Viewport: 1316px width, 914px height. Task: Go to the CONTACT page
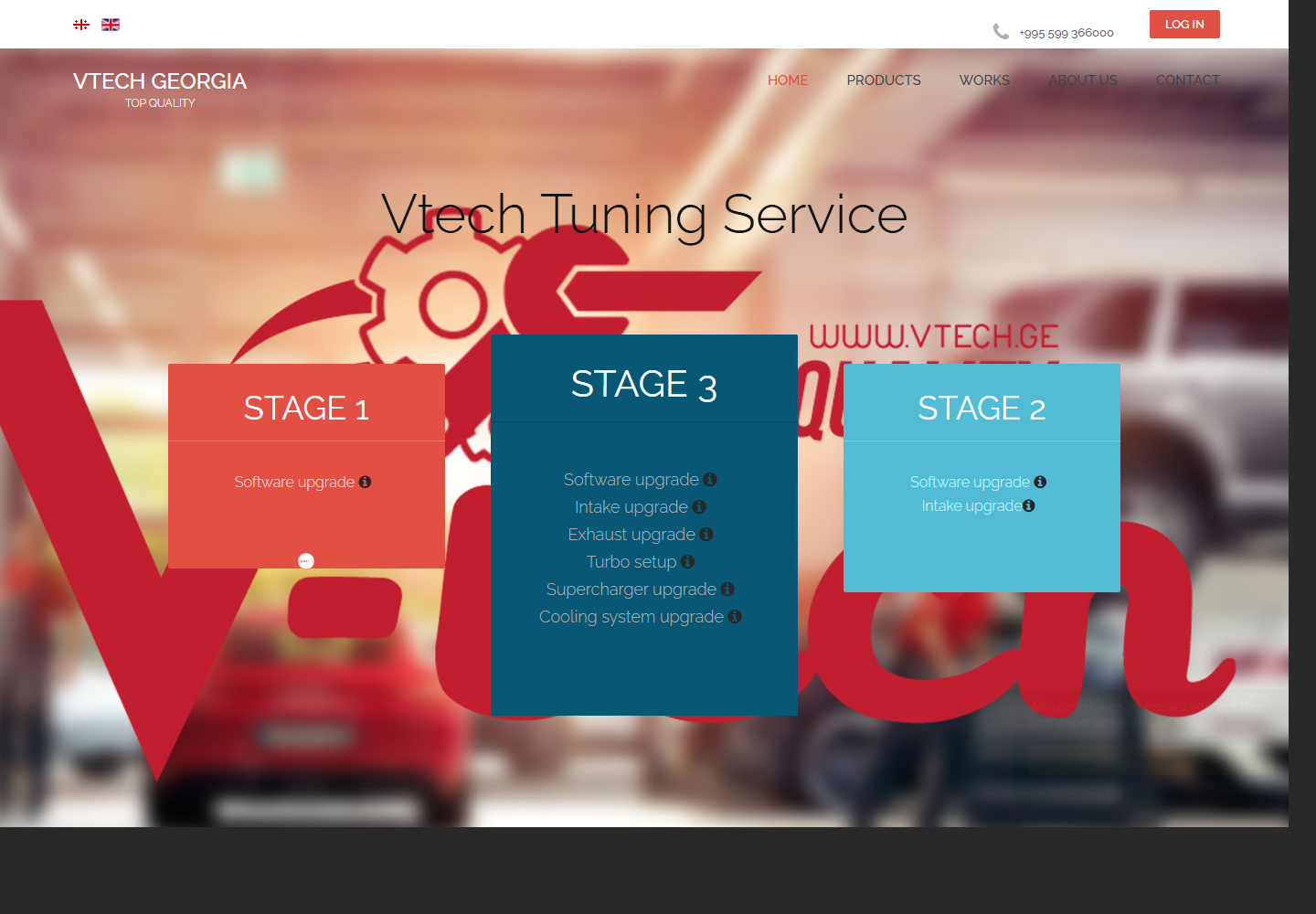click(1187, 80)
